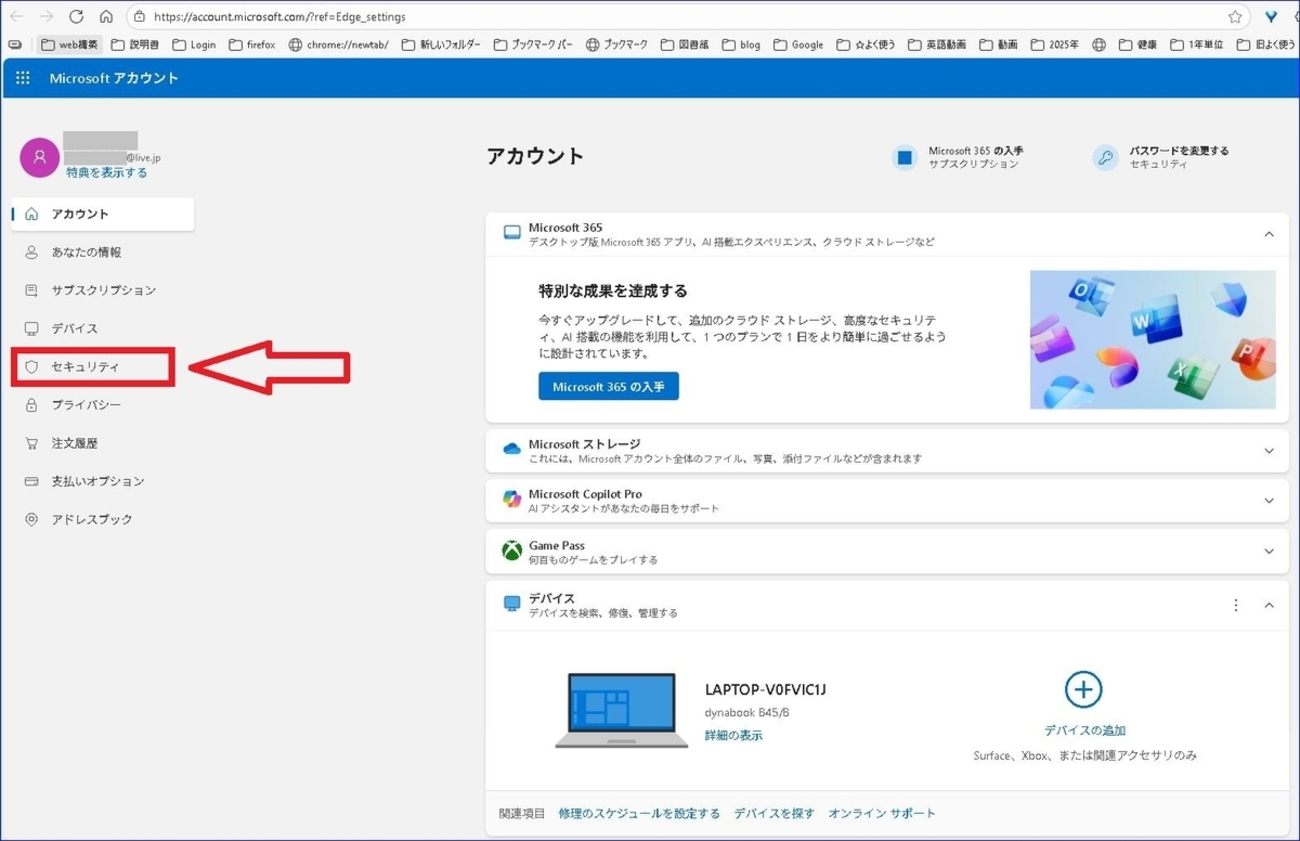
Task: Click the Xbox icon next to Game Pass
Action: 511,550
